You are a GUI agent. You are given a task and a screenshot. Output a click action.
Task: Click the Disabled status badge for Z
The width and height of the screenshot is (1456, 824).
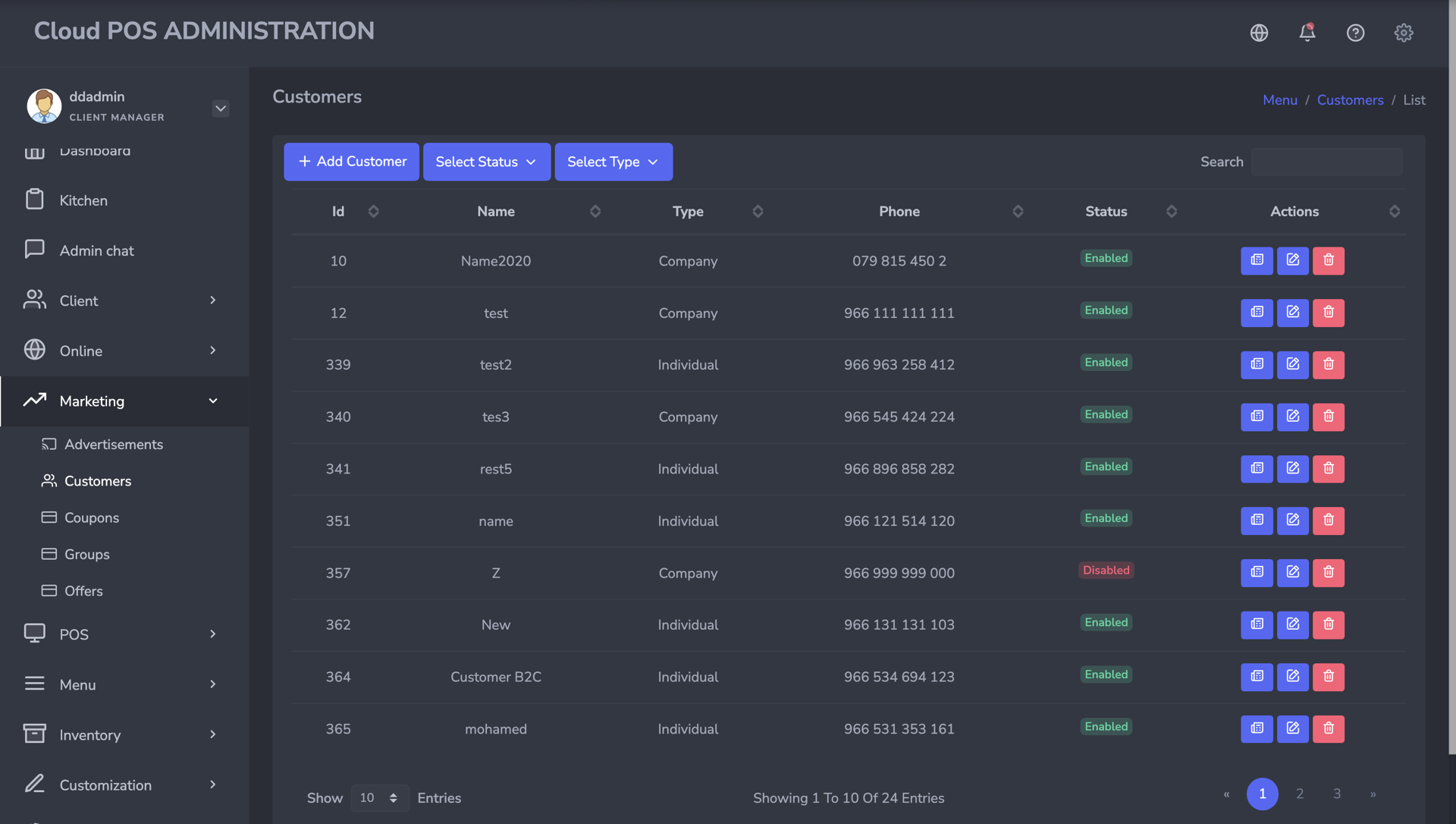click(x=1106, y=571)
